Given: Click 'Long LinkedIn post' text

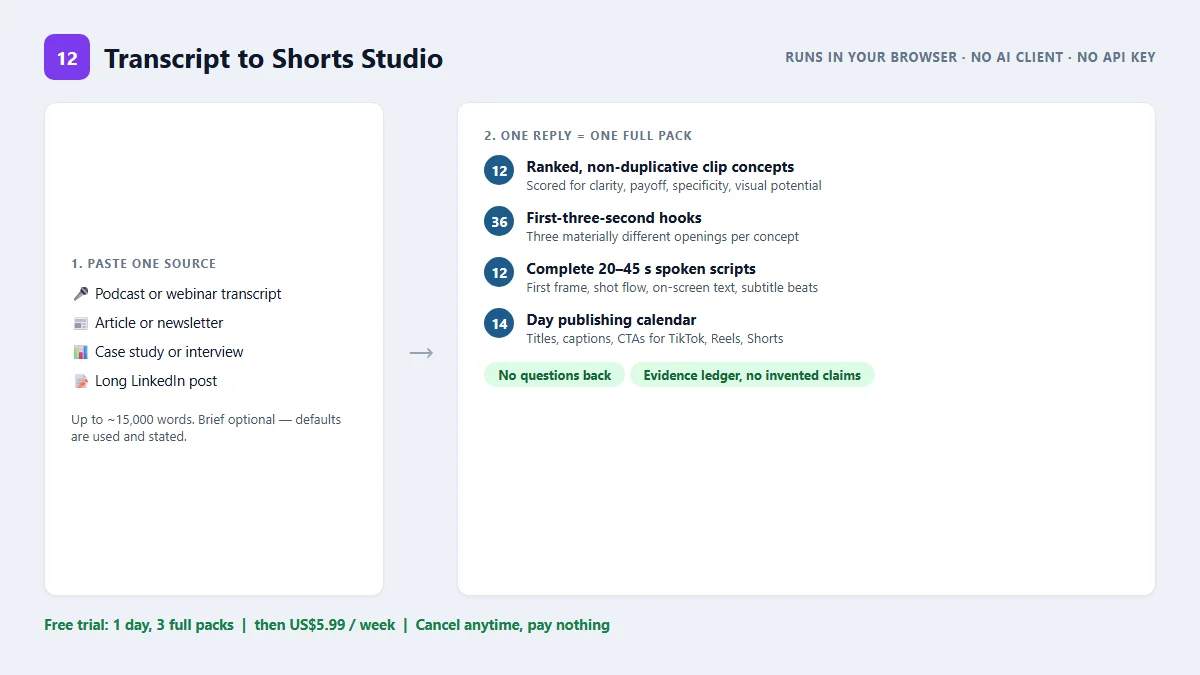Looking at the screenshot, I should (156, 381).
